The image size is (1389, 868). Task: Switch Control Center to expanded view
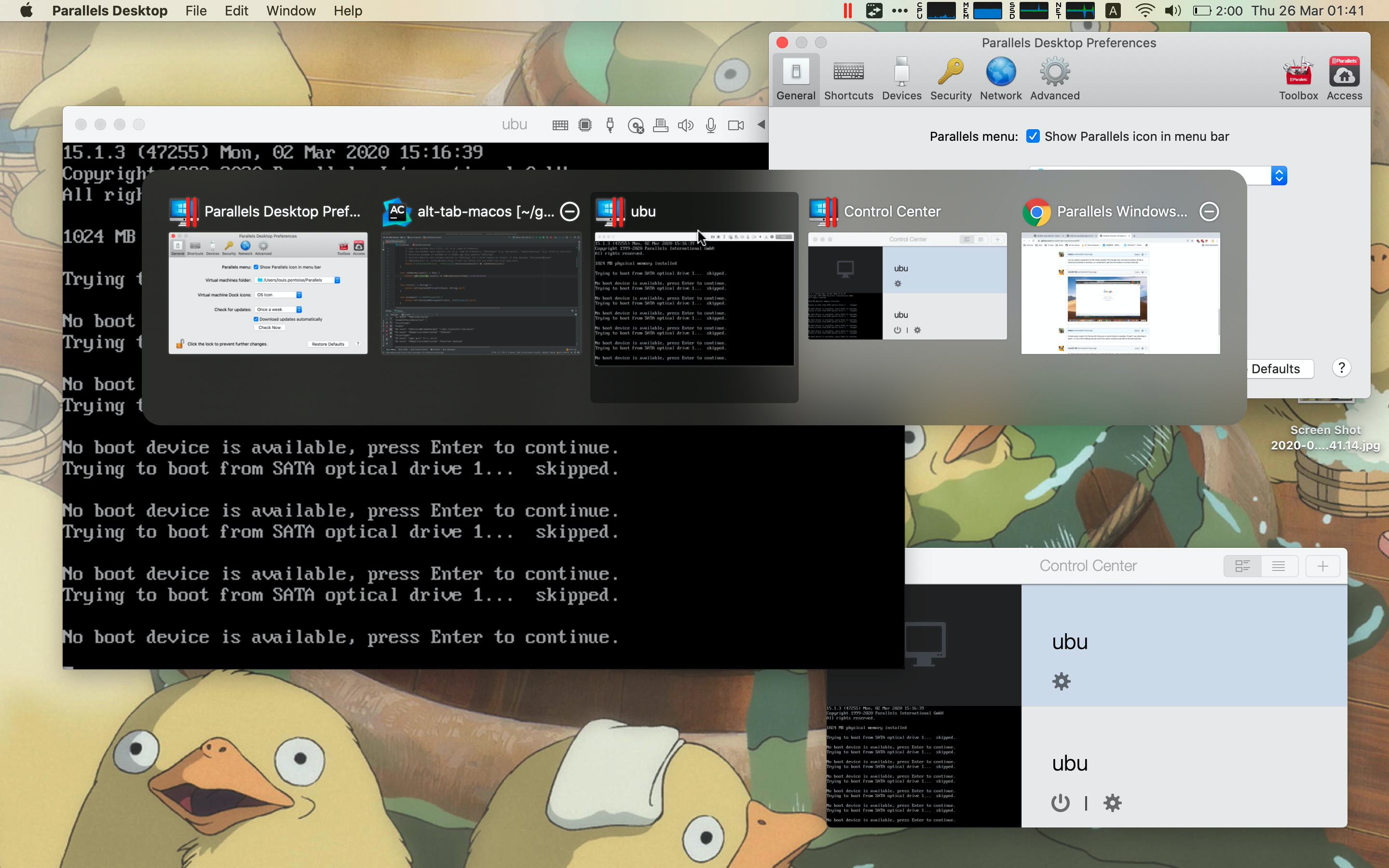point(1242,566)
